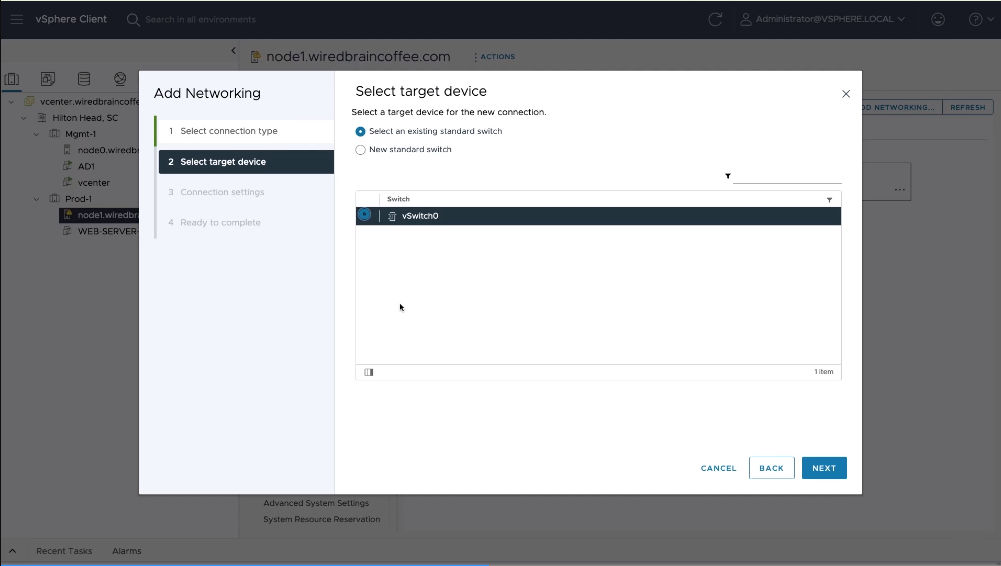Switch to Networking inventory icon

(120, 79)
